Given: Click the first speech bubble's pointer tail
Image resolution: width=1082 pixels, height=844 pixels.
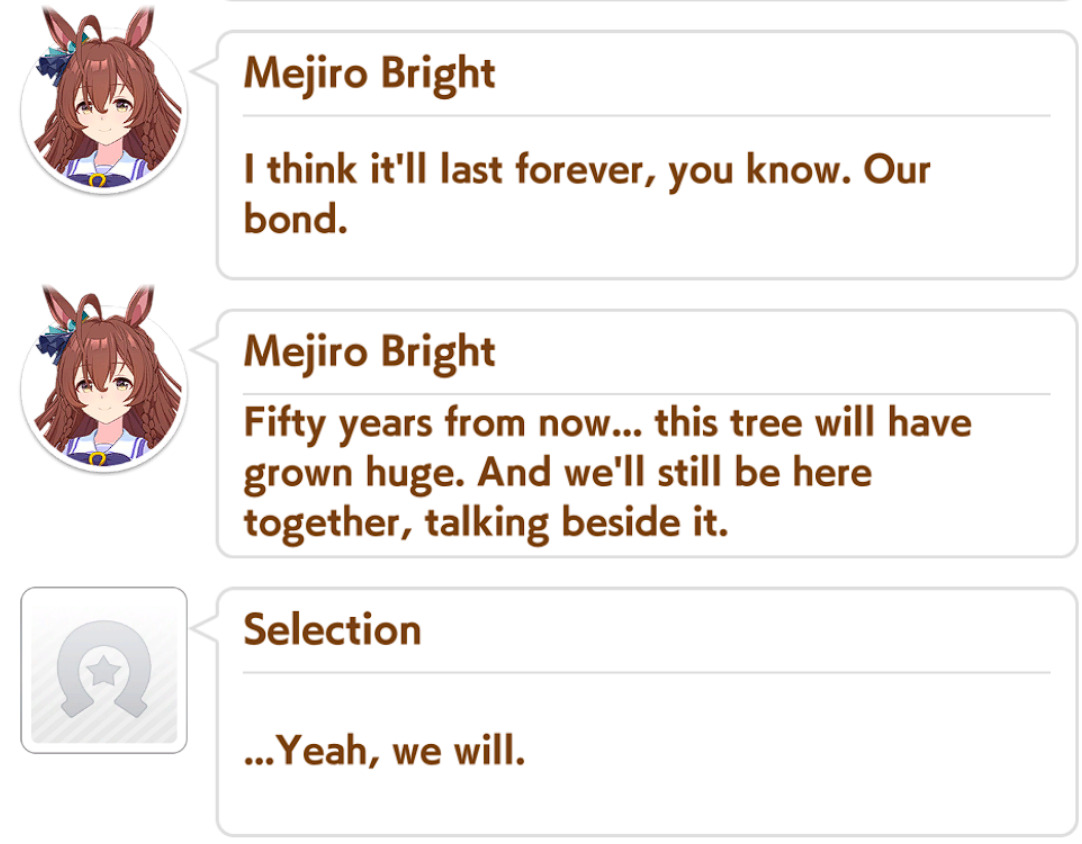Looking at the screenshot, I should tap(205, 70).
